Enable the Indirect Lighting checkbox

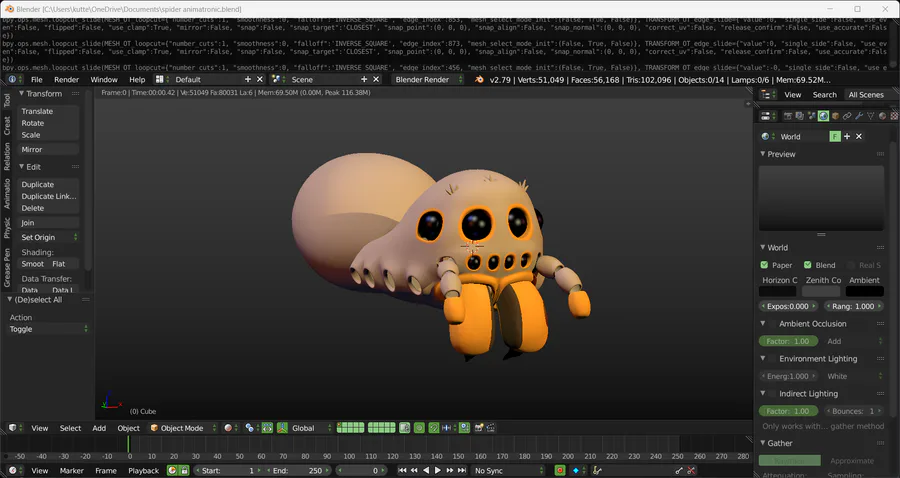pos(773,394)
